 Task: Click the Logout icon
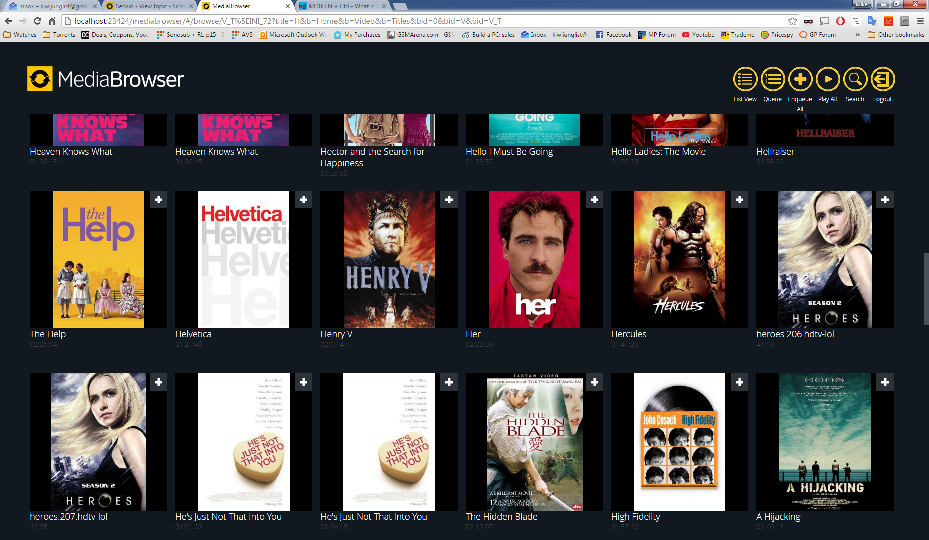[883, 80]
